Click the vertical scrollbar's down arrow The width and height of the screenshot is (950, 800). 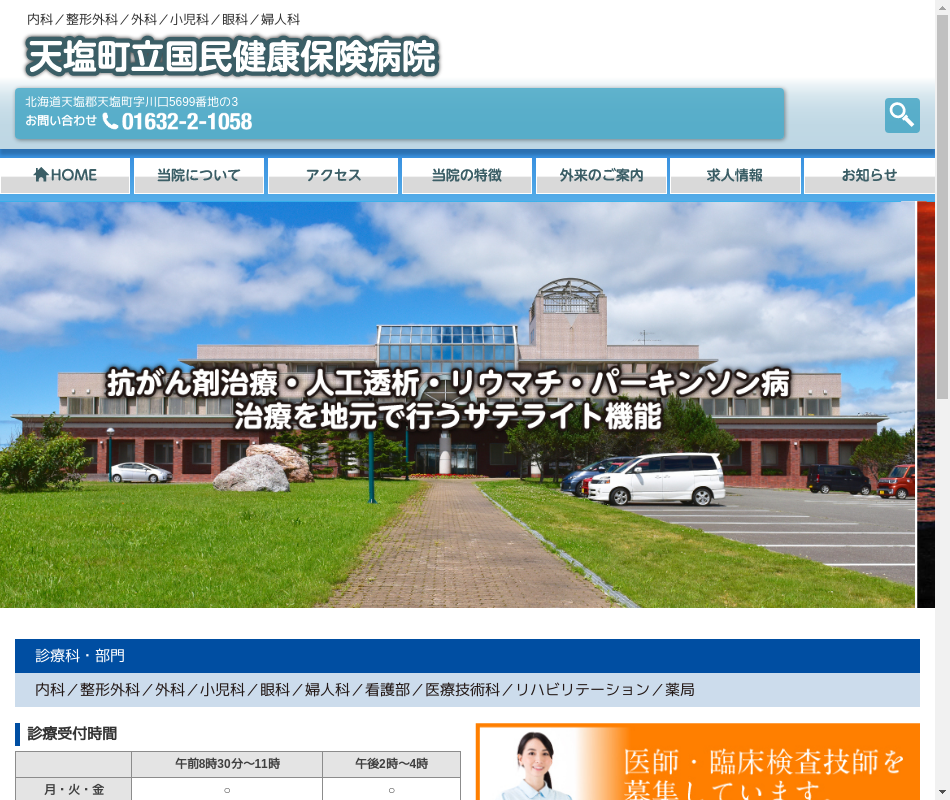pos(942,792)
